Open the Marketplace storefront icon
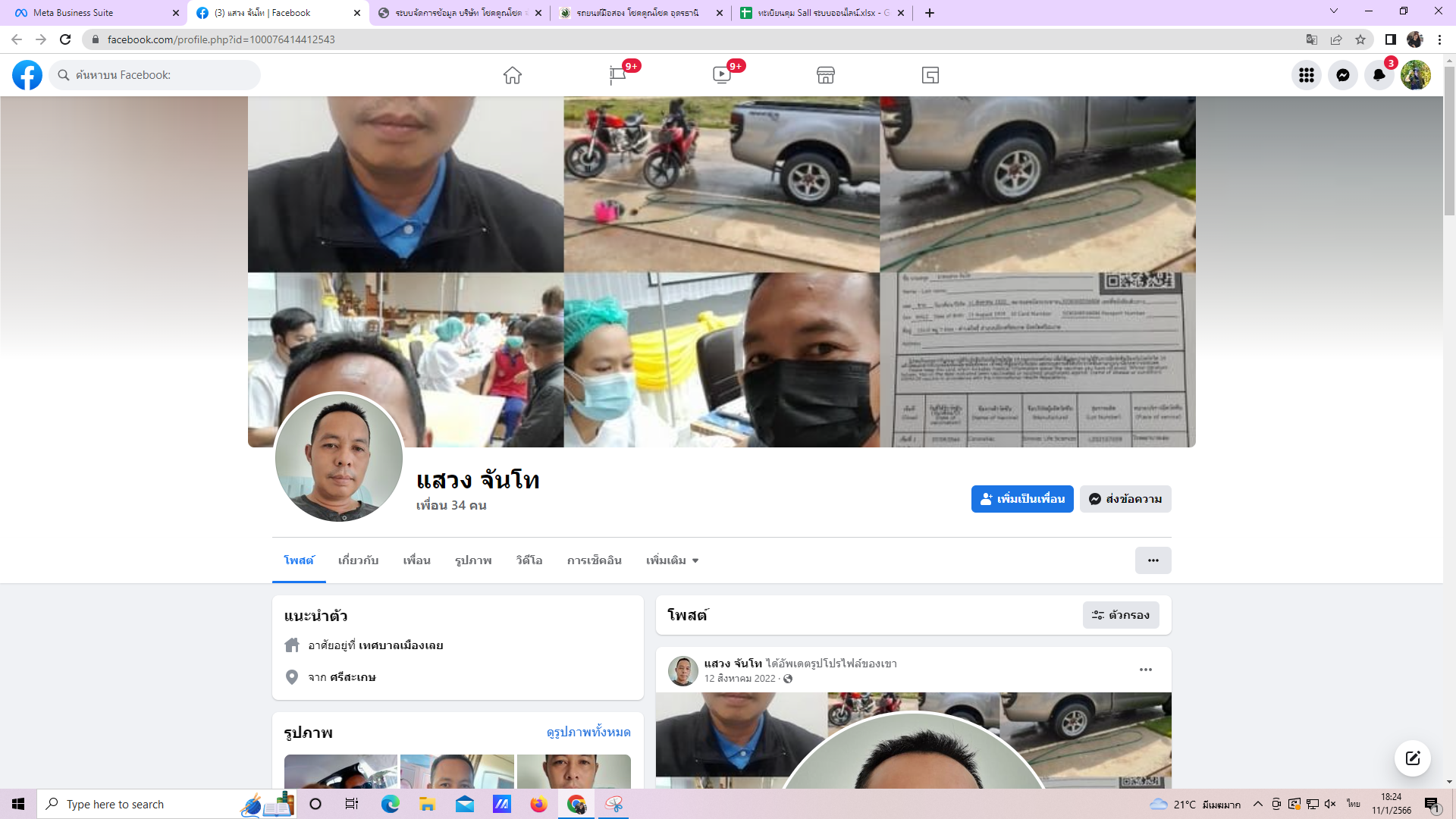This screenshot has height=819, width=1456. [826, 75]
